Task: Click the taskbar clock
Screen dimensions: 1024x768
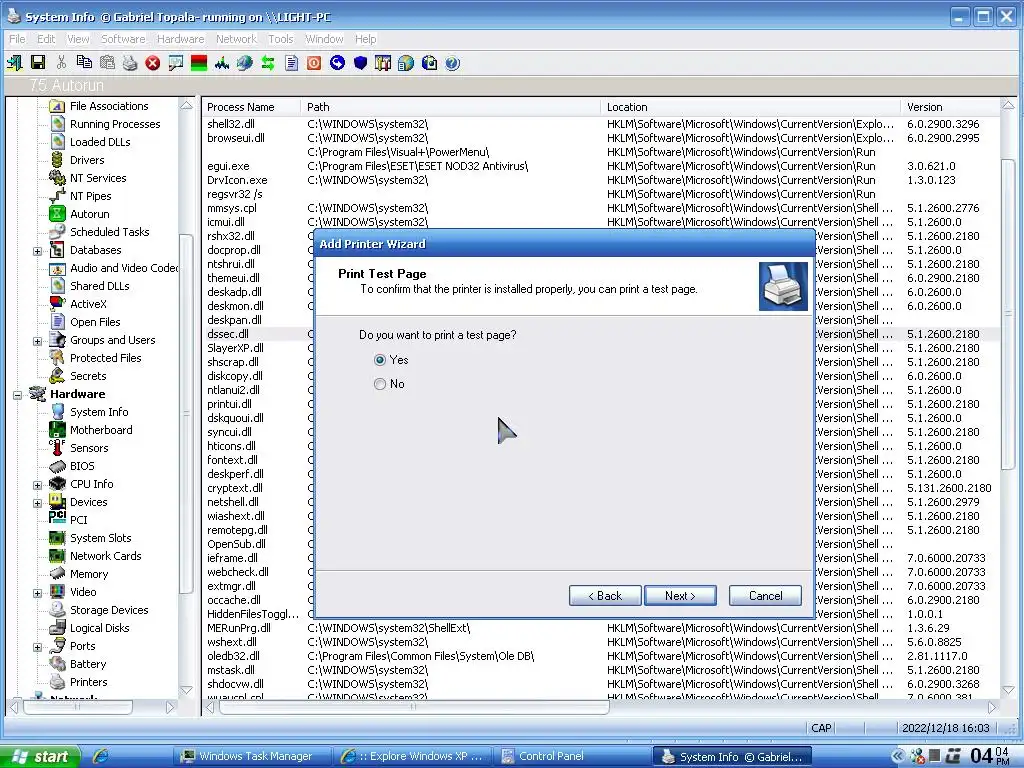Action: click(x=990, y=756)
